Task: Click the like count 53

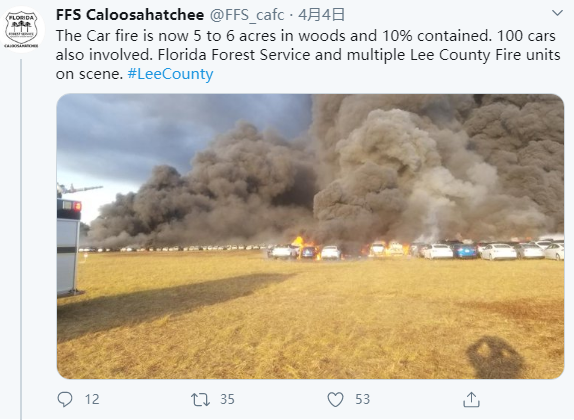Action: pyautogui.click(x=362, y=399)
